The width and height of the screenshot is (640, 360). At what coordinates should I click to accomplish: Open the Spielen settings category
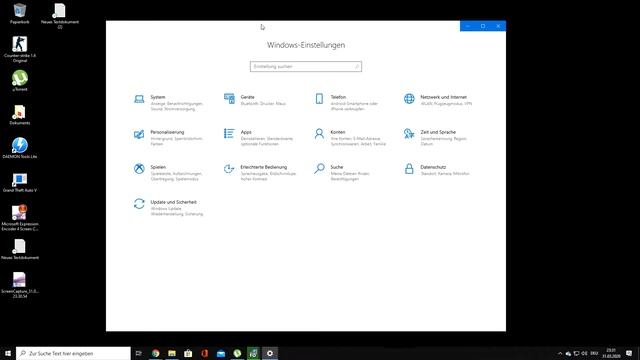point(169,173)
